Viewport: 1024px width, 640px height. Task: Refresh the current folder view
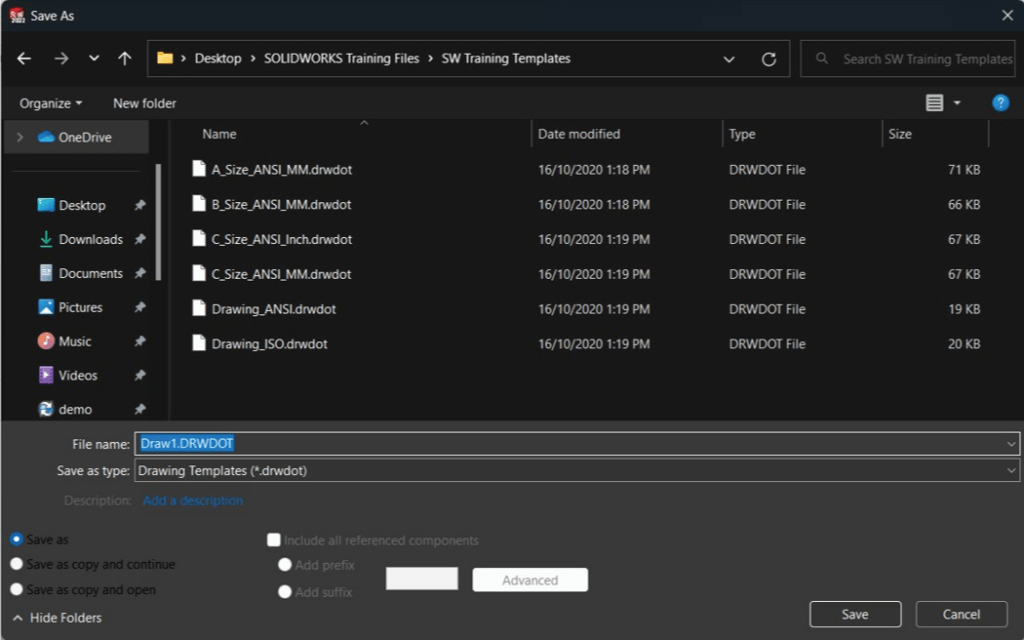[769, 59]
